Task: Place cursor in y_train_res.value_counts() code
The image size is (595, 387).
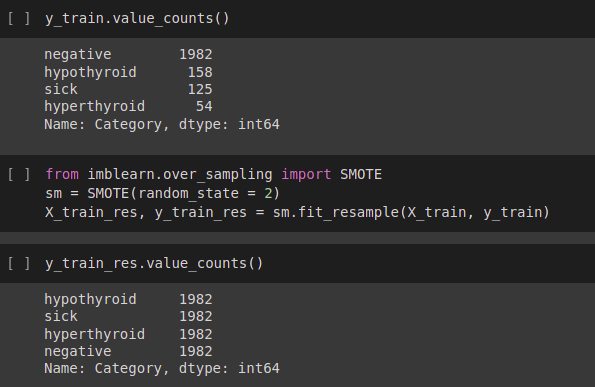Action: pos(154,263)
